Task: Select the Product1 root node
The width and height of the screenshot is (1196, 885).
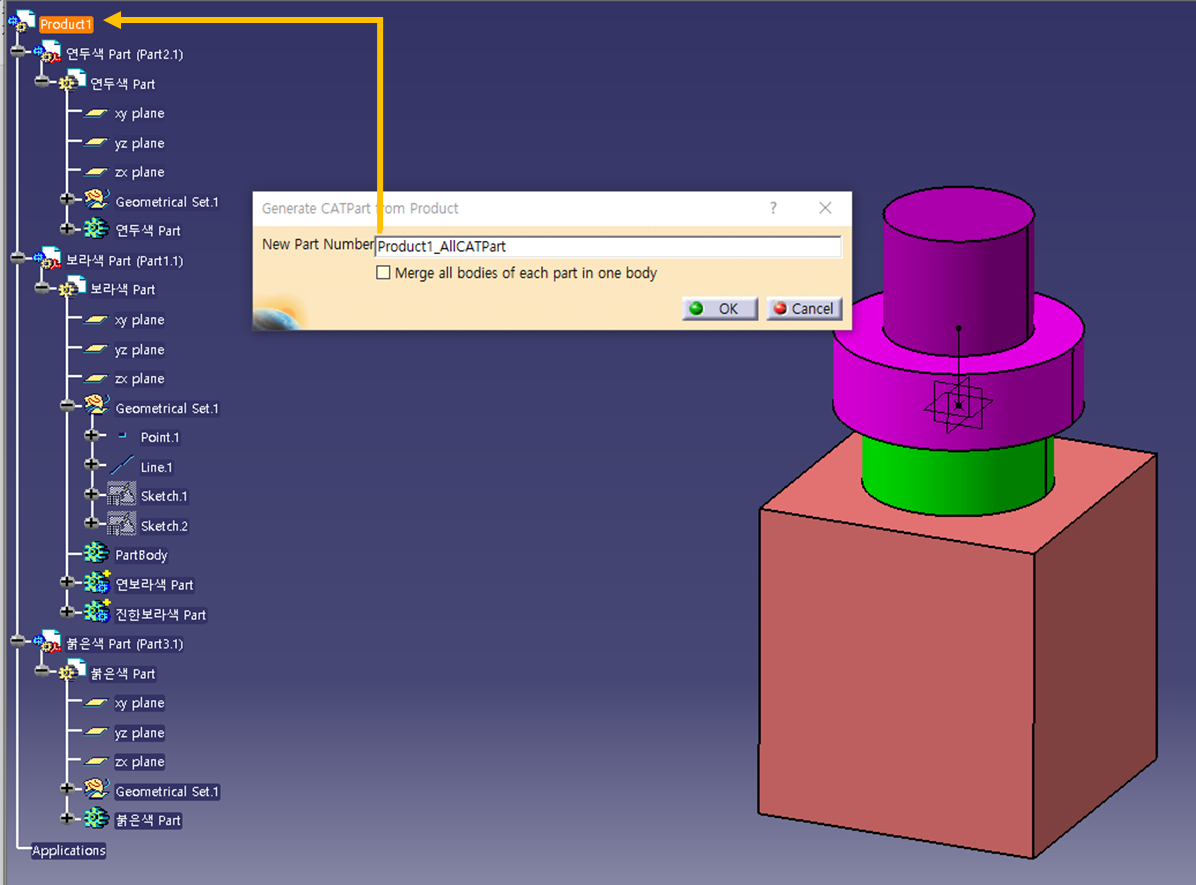Action: pyautogui.click(x=66, y=24)
